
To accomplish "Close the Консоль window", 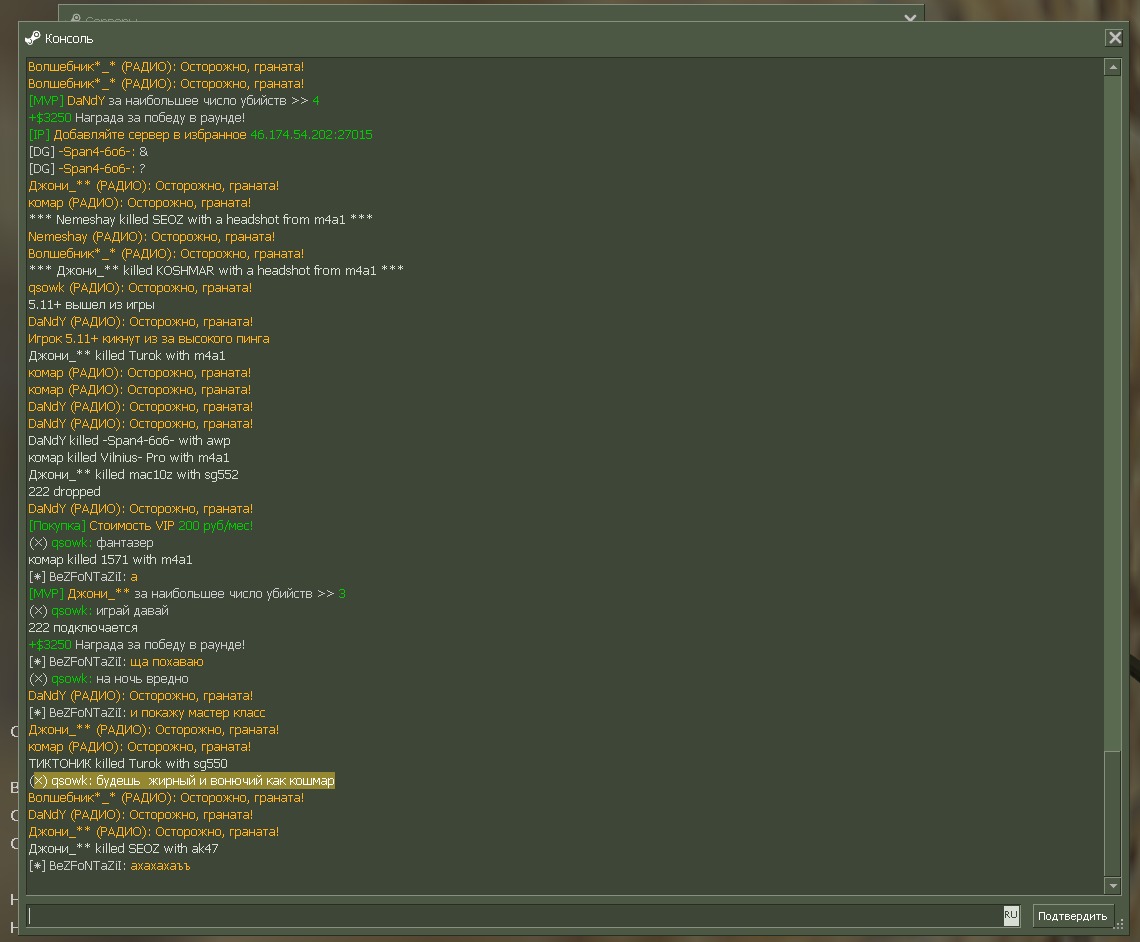I will click(x=1114, y=38).
